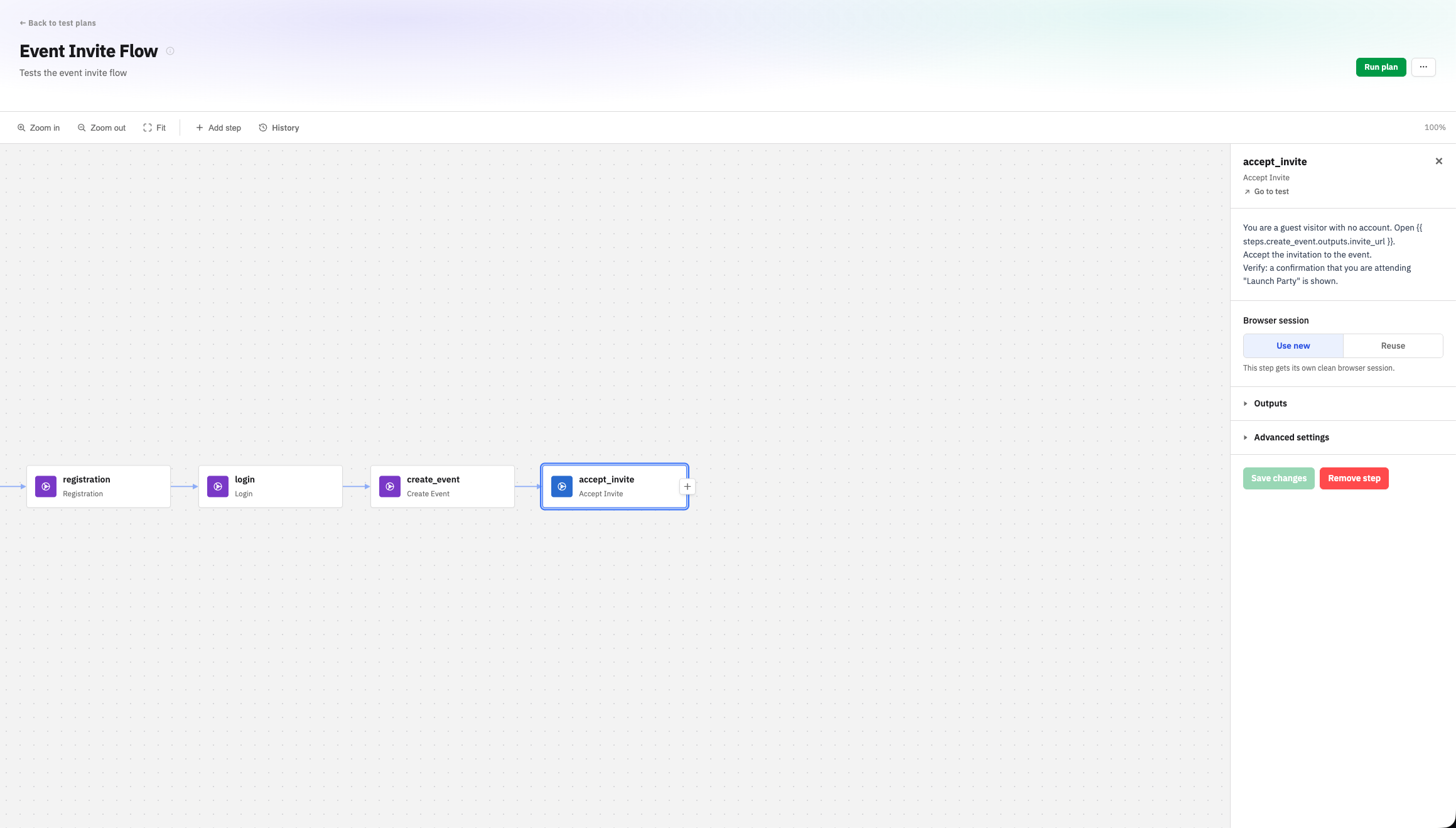The width and height of the screenshot is (1456, 828).
Task: Click the Remove step button
Action: coord(1354,478)
